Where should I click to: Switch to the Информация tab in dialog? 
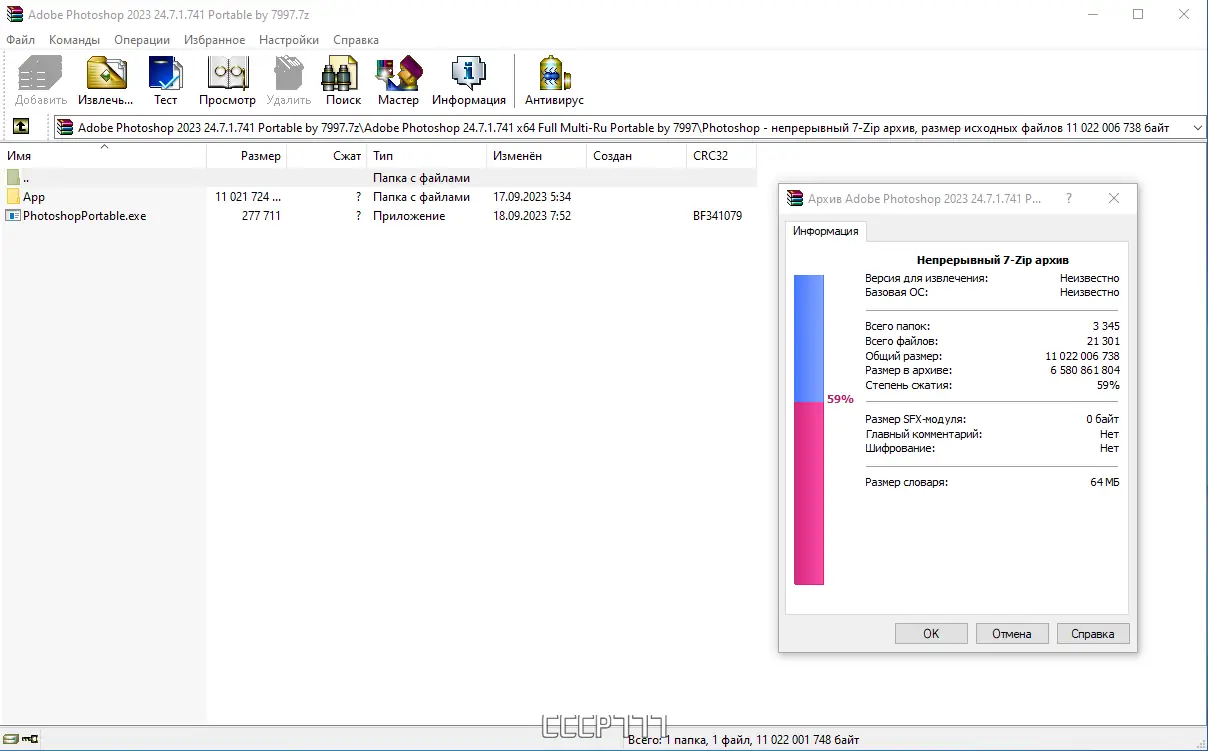tap(826, 231)
